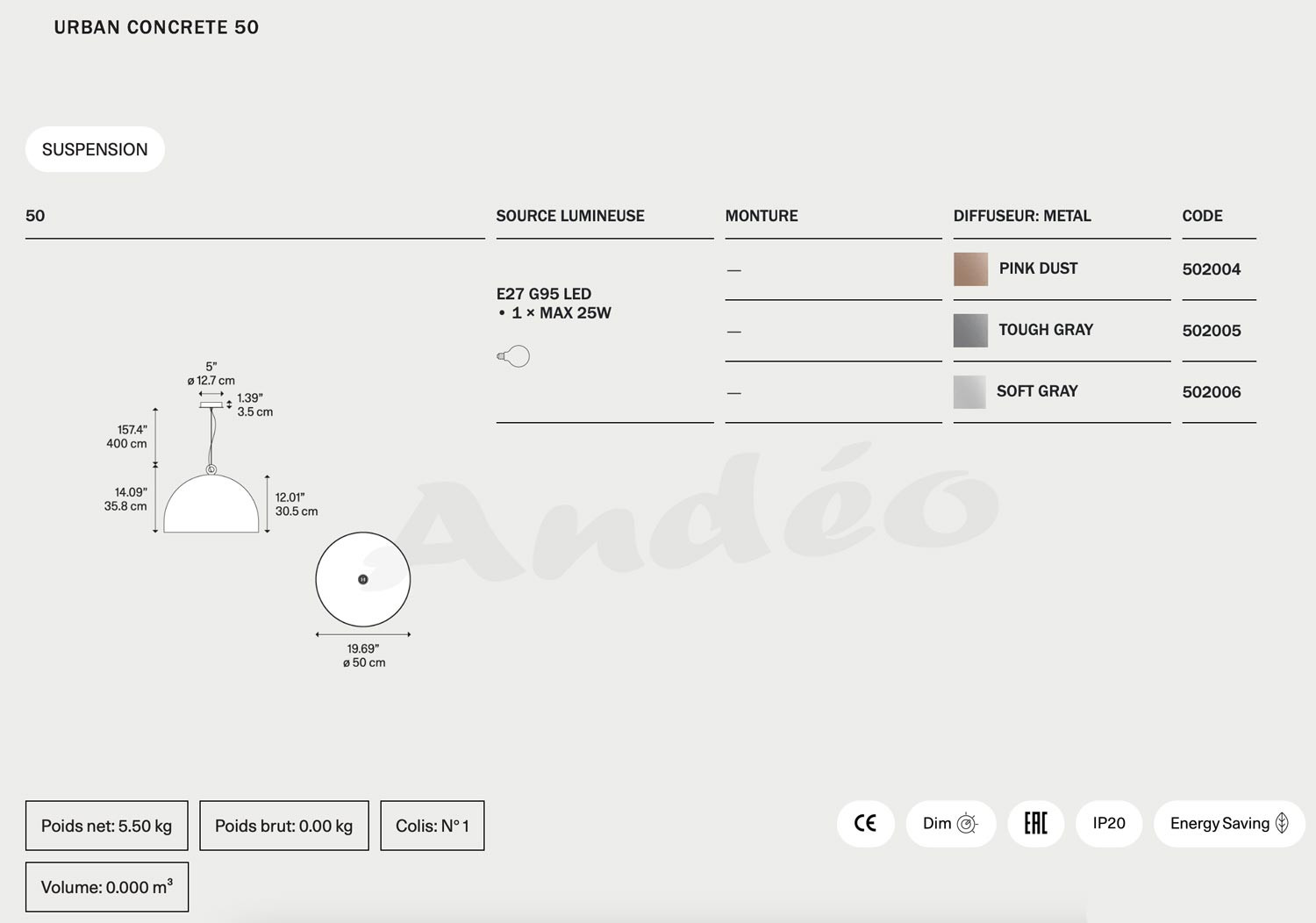The image size is (1316, 923).
Task: Click the Energy Saving leaf badge
Action: click(1229, 823)
